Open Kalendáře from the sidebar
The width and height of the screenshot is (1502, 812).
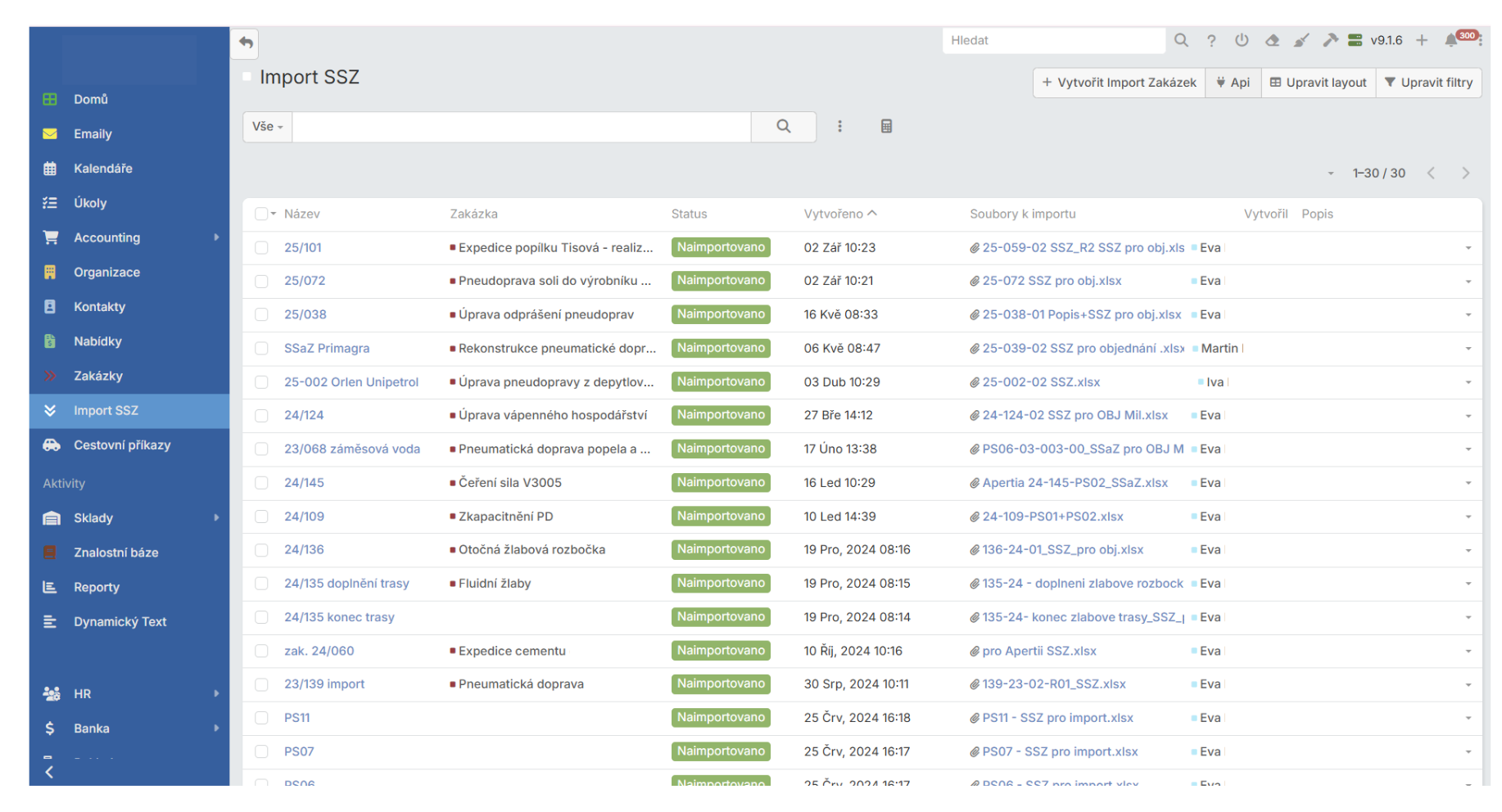pos(103,169)
